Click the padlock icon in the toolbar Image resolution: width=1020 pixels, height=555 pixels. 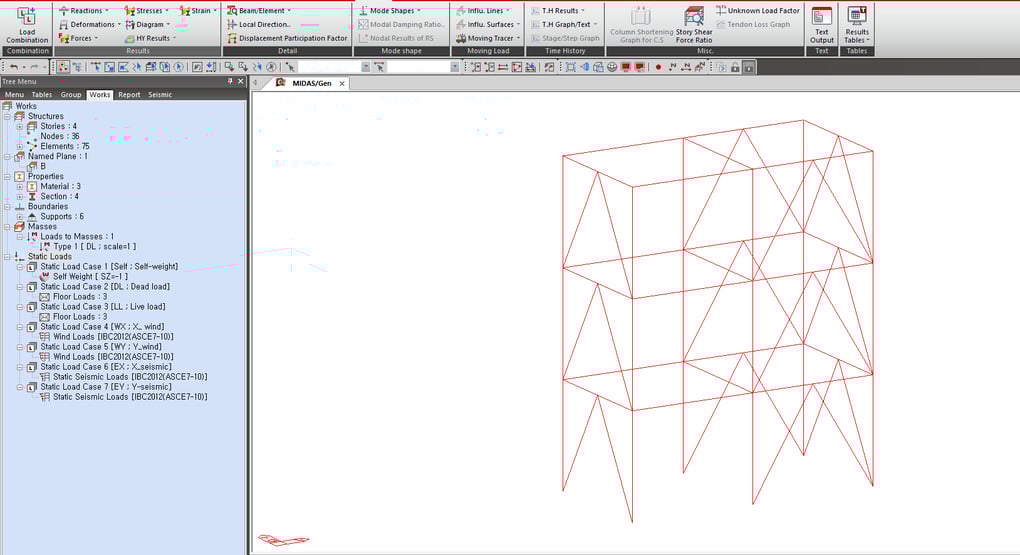[x=735, y=67]
